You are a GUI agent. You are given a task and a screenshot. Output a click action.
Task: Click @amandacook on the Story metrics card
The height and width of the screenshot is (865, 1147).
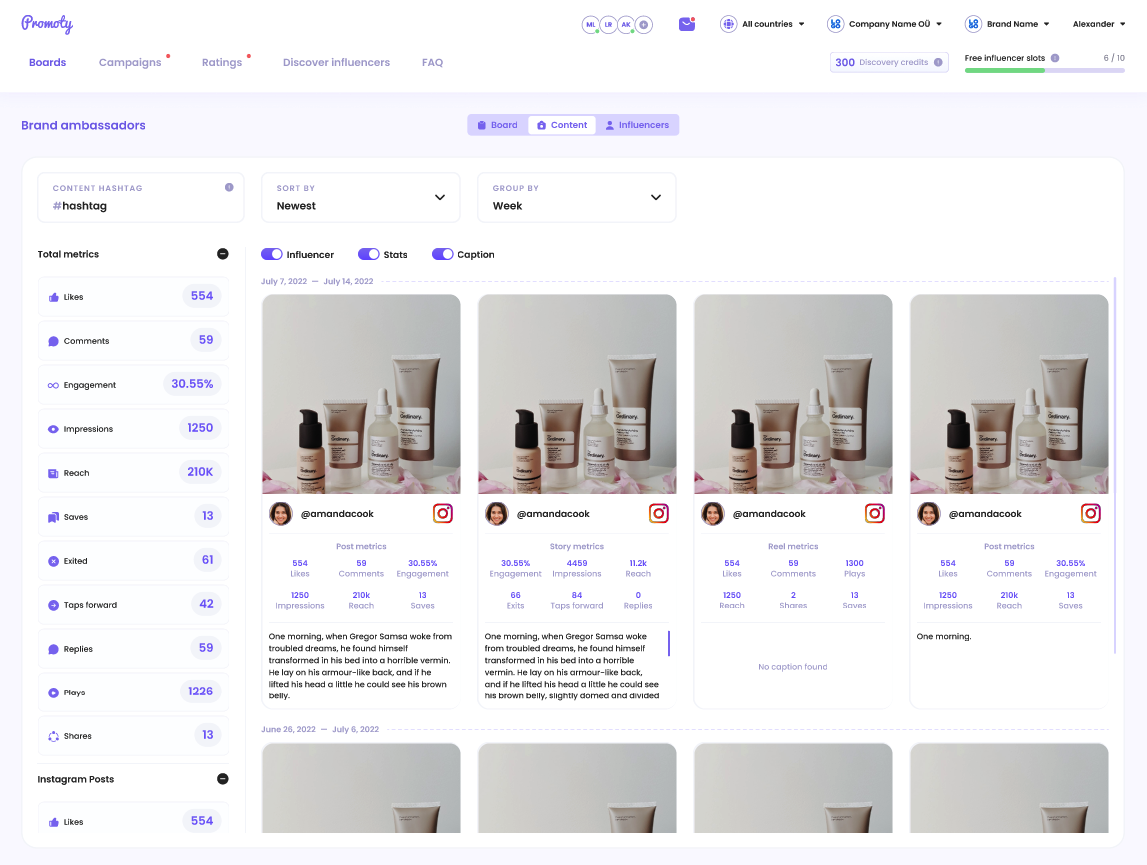pos(553,514)
